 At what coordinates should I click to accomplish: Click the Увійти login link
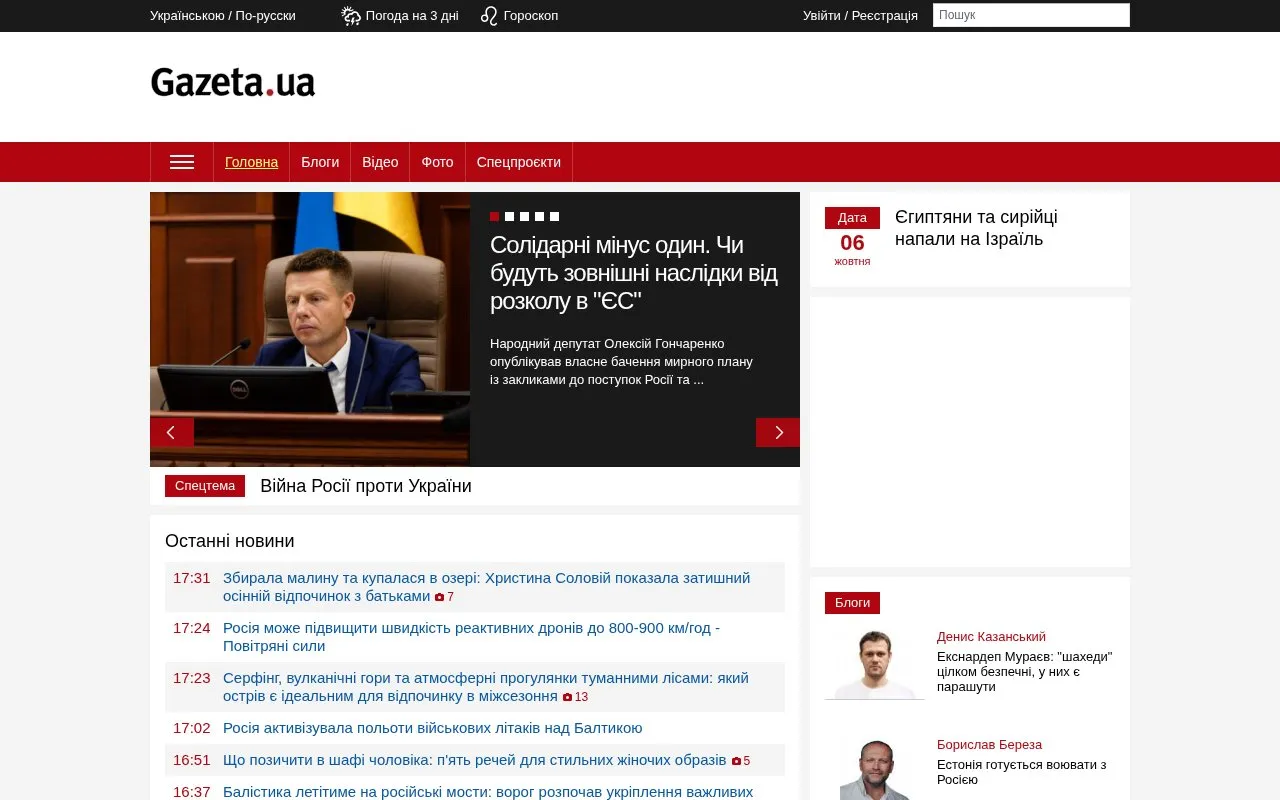point(822,15)
